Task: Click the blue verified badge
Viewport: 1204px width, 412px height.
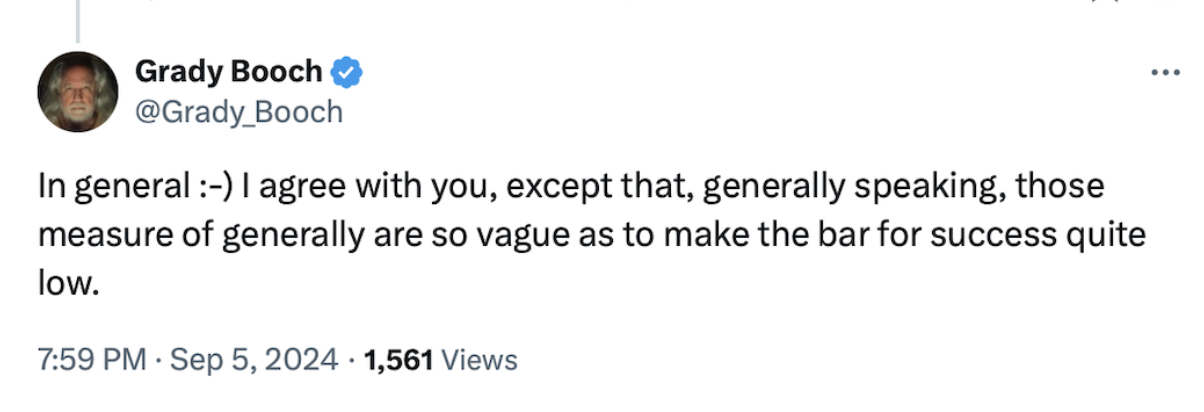Action: [x=347, y=72]
